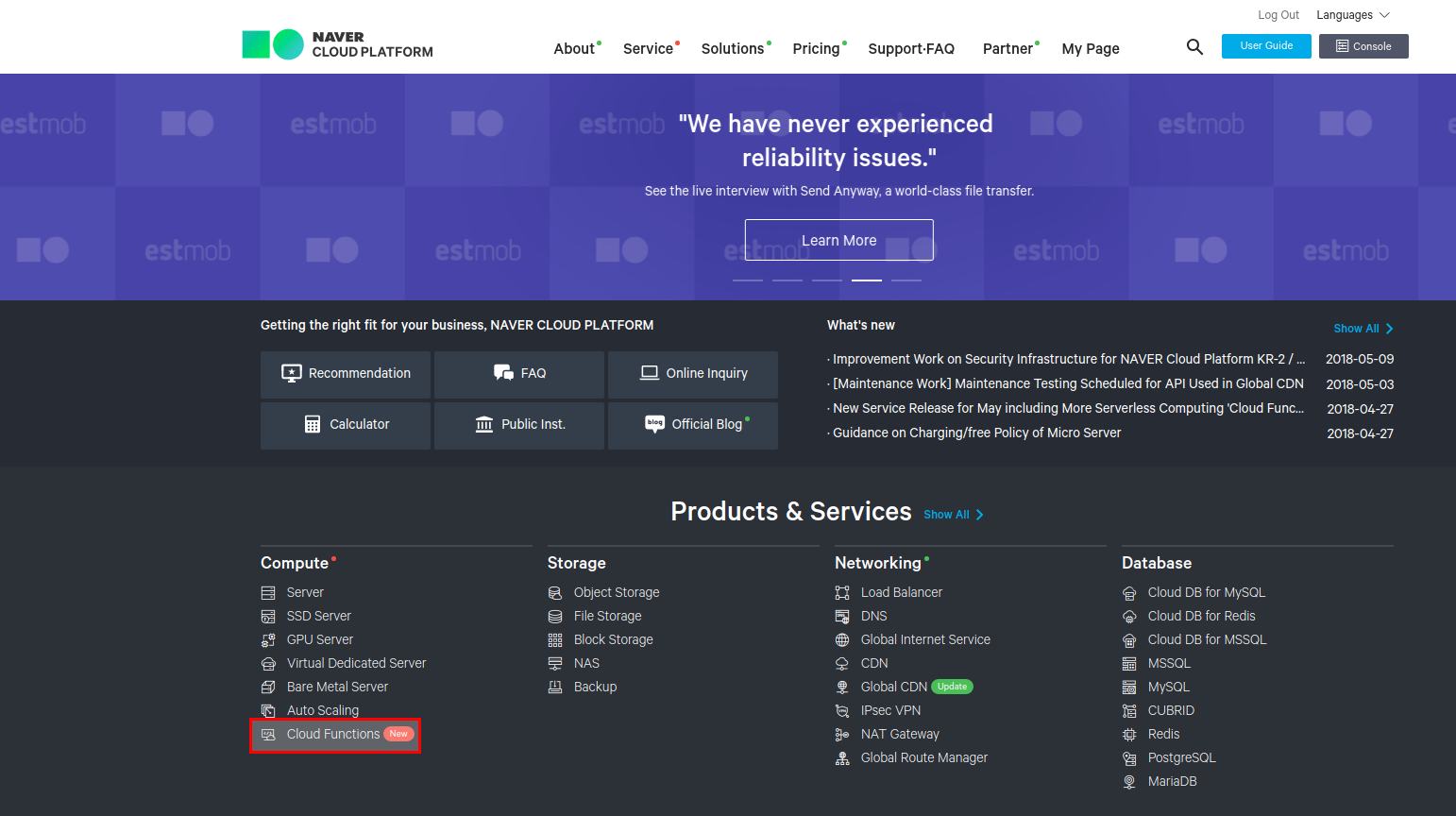Screen dimensions: 1456x816
Task: Click the Learn More banner button
Action: point(839,240)
